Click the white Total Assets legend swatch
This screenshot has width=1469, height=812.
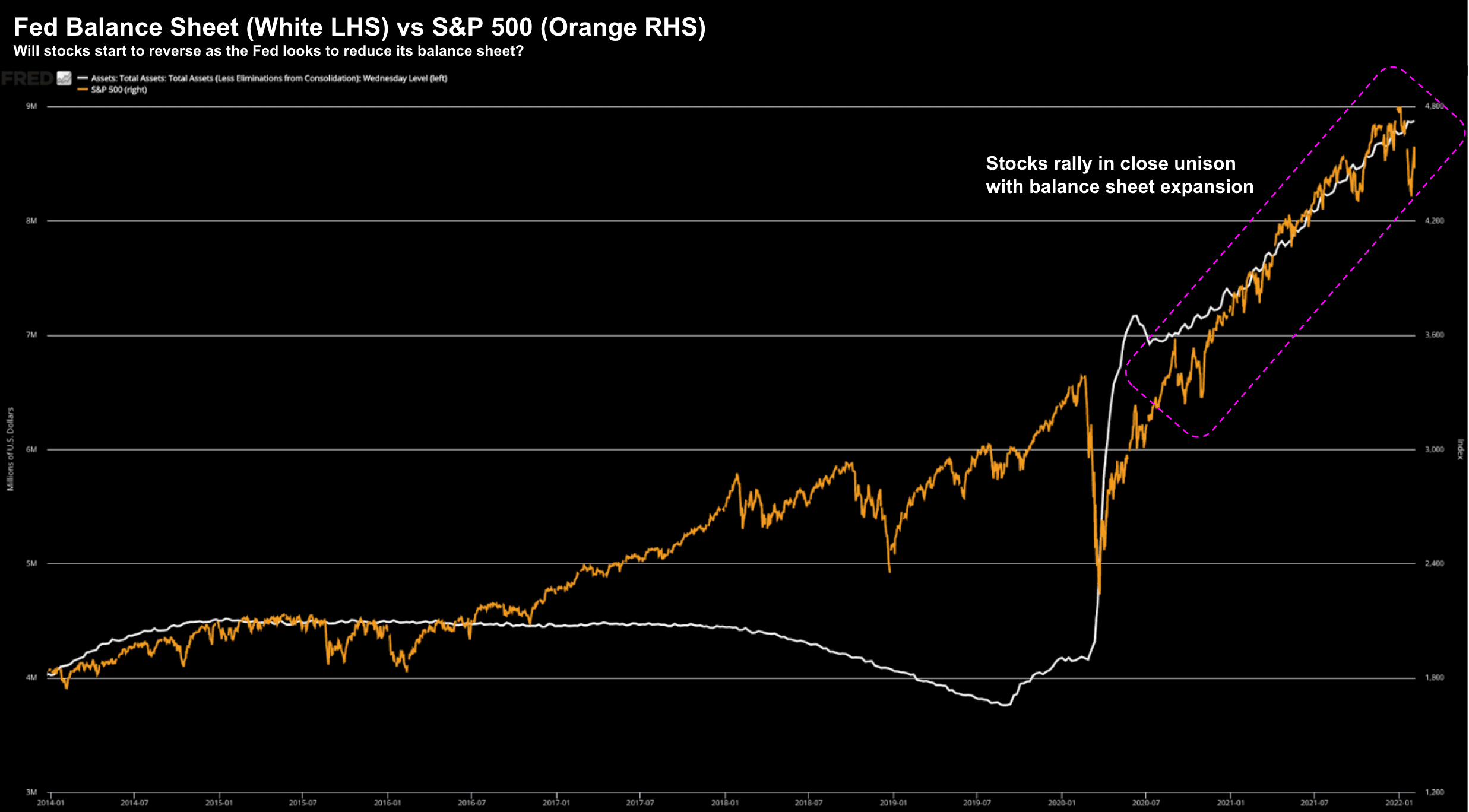tap(83, 78)
